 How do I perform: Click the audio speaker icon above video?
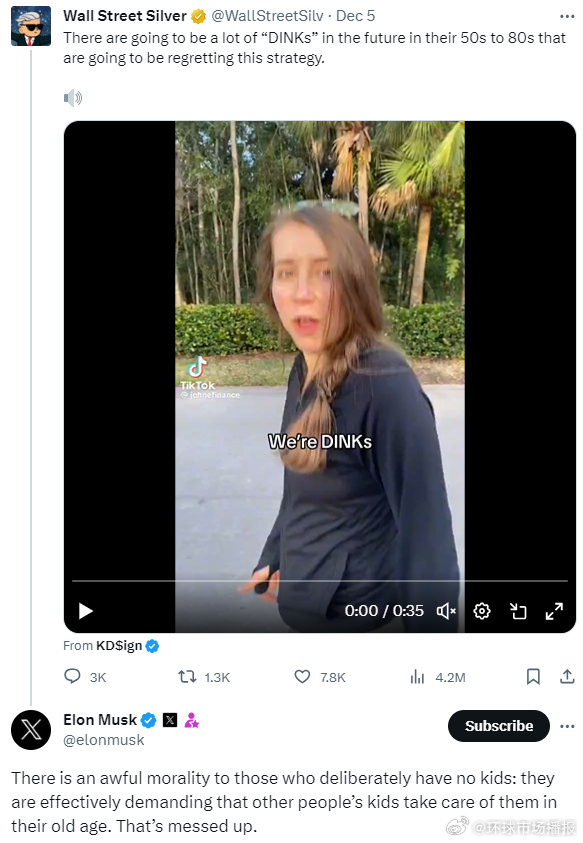tap(73, 98)
